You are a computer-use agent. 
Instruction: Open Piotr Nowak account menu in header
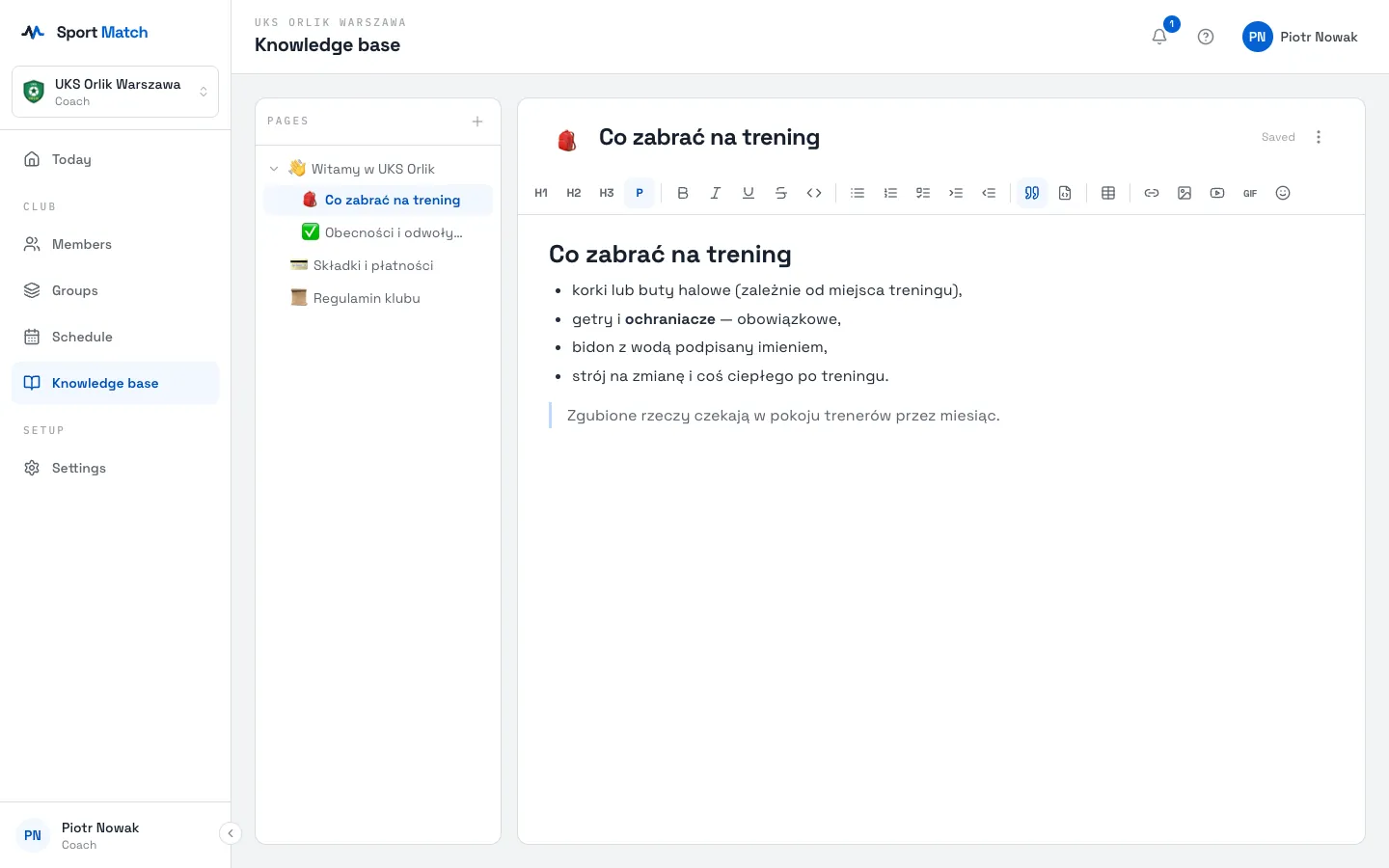pyautogui.click(x=1300, y=37)
